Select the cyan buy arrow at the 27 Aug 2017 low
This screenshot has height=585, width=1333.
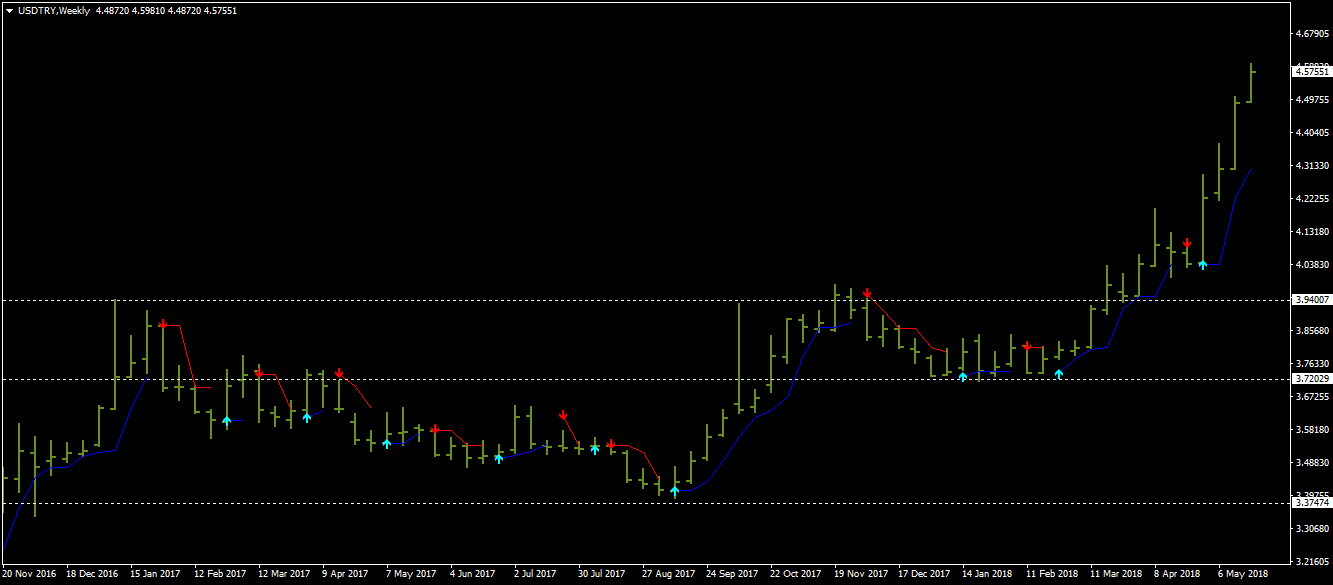tap(675, 491)
